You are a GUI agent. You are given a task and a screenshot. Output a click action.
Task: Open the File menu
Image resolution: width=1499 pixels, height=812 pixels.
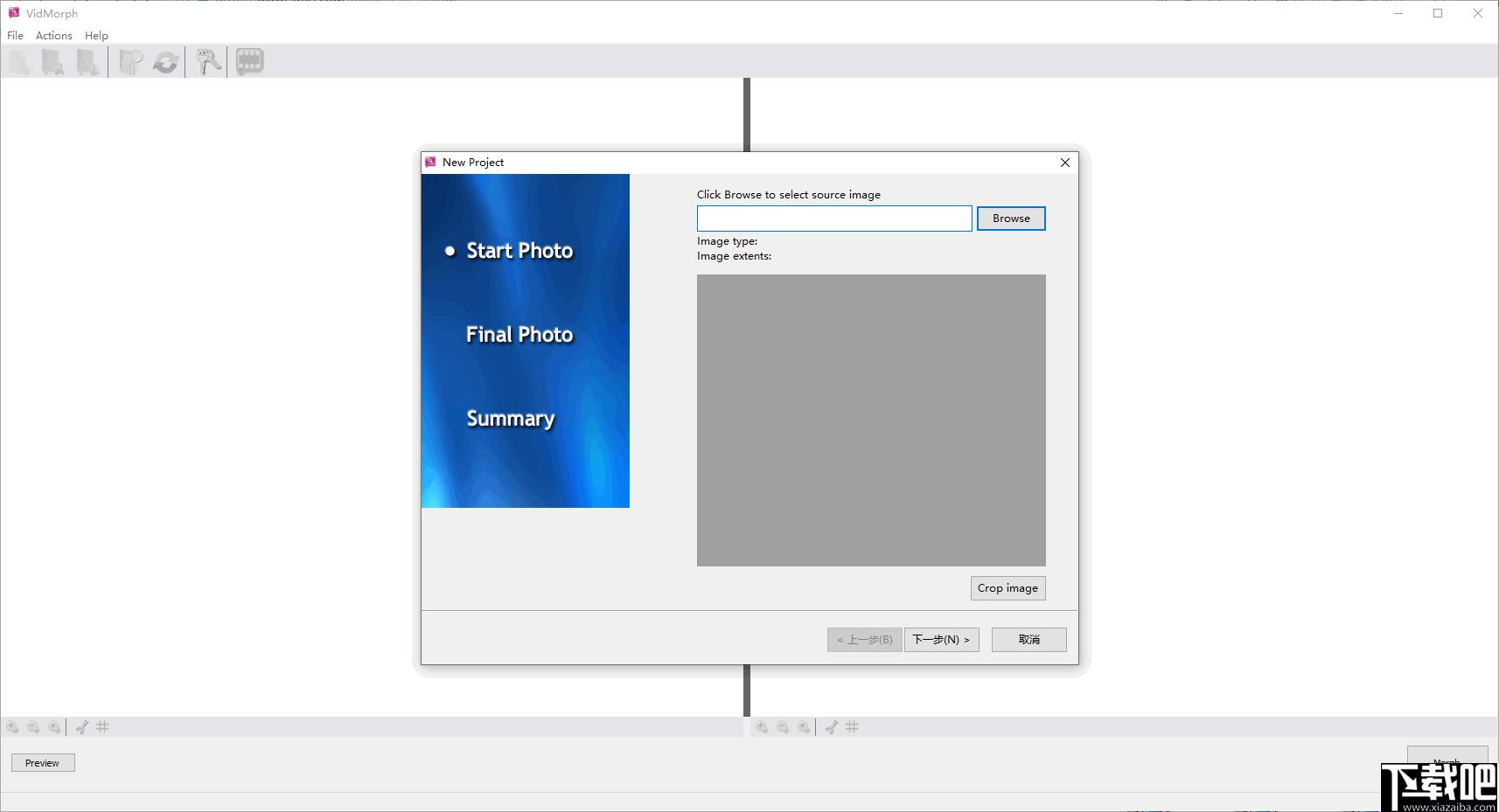coord(16,36)
